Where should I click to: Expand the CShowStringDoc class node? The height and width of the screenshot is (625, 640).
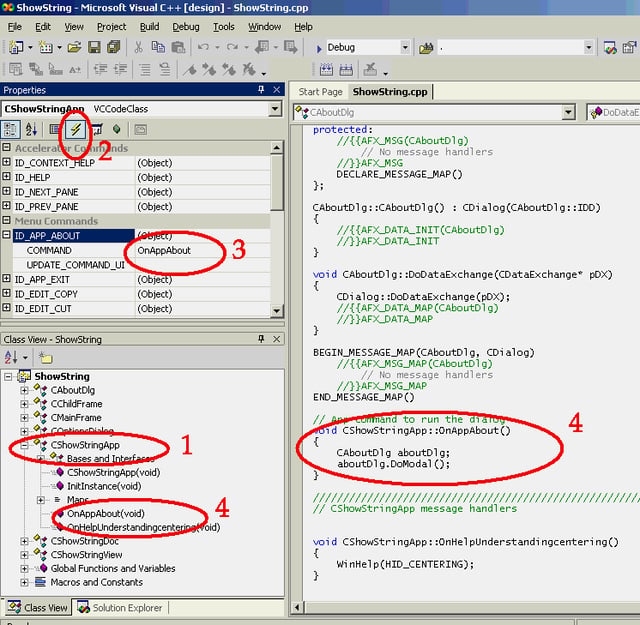pos(24,541)
